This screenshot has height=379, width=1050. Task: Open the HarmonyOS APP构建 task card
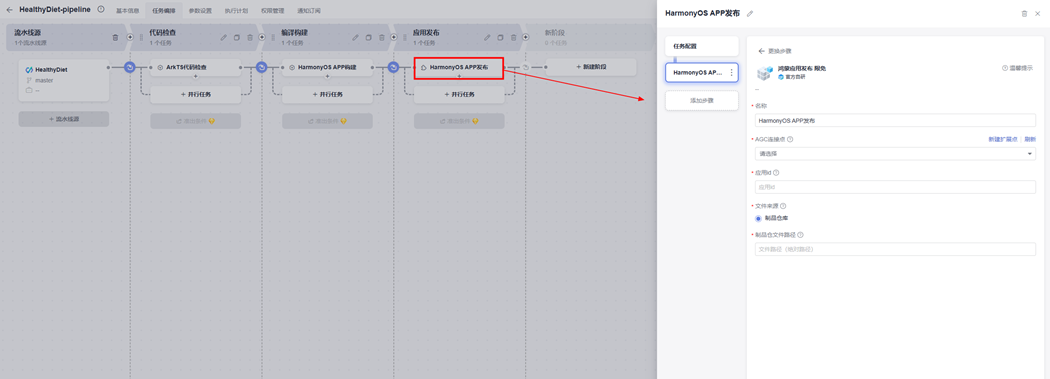click(327, 68)
